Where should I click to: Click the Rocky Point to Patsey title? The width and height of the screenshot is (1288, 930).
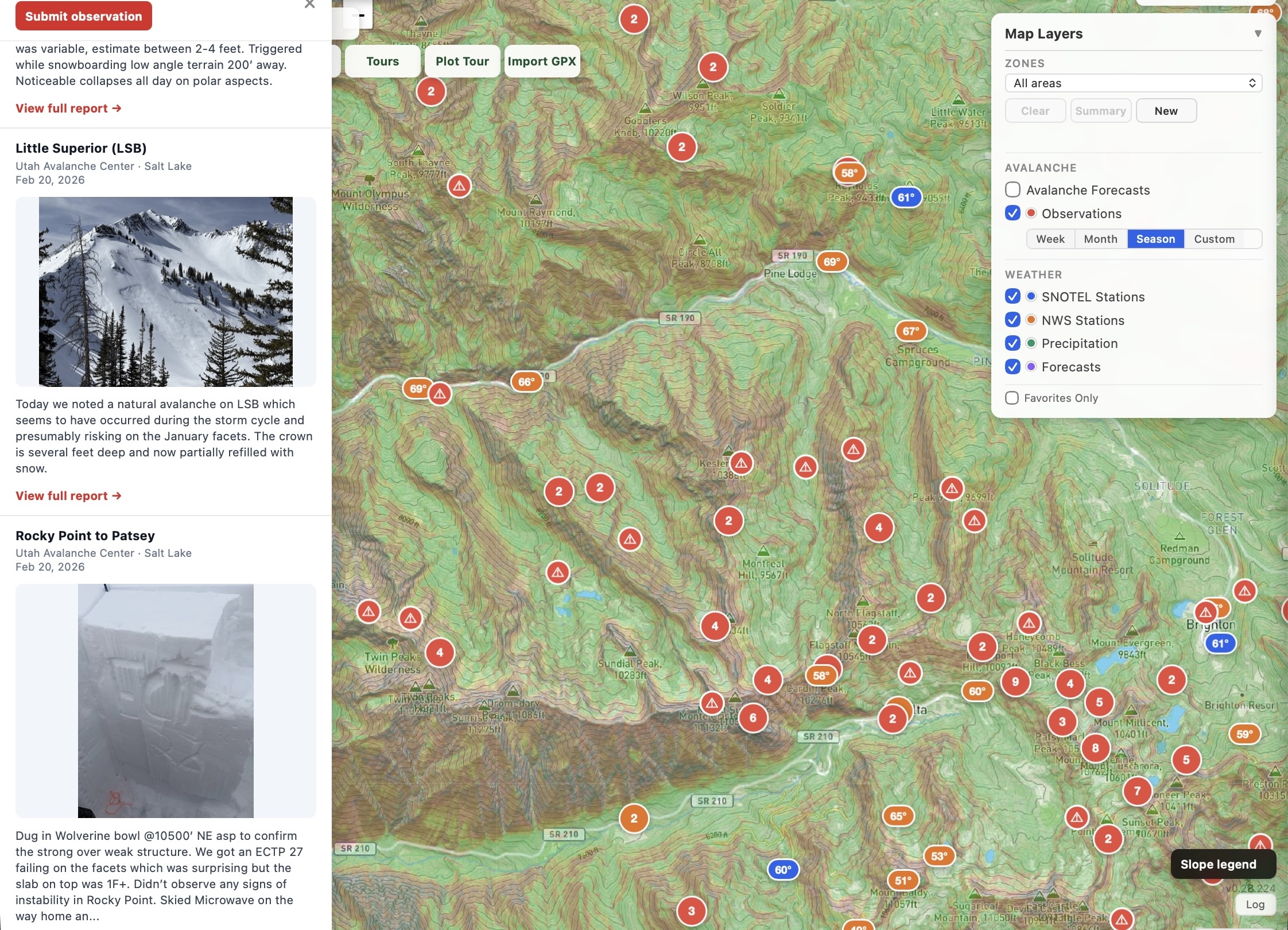click(85, 536)
